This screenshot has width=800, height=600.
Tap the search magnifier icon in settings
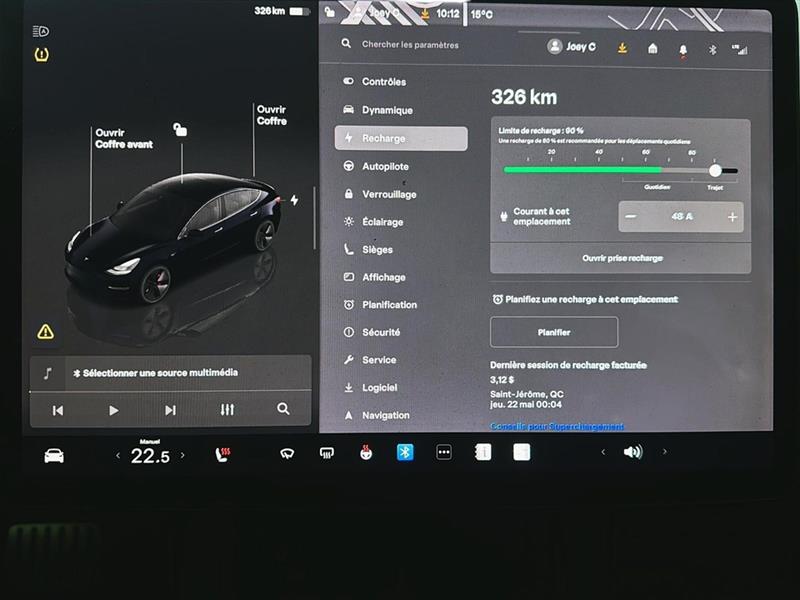(x=346, y=43)
